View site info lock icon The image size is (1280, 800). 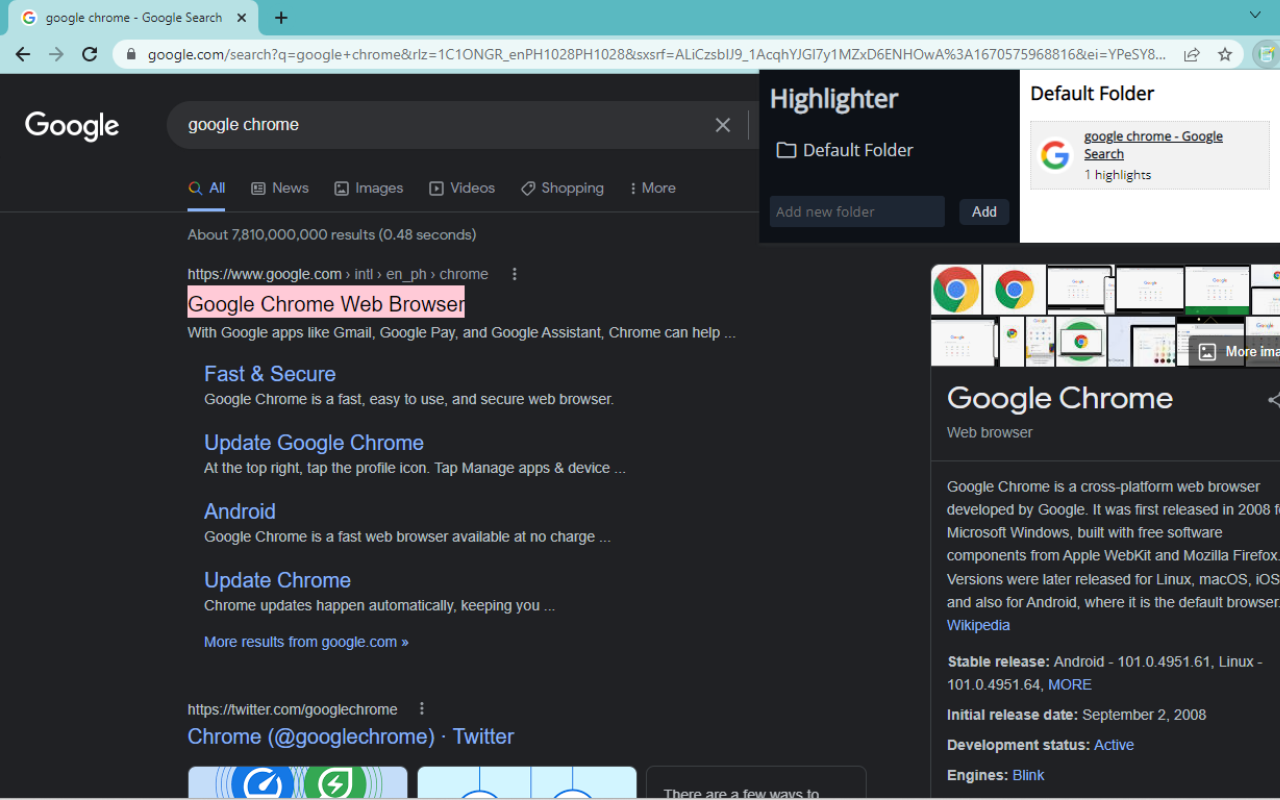point(131,55)
